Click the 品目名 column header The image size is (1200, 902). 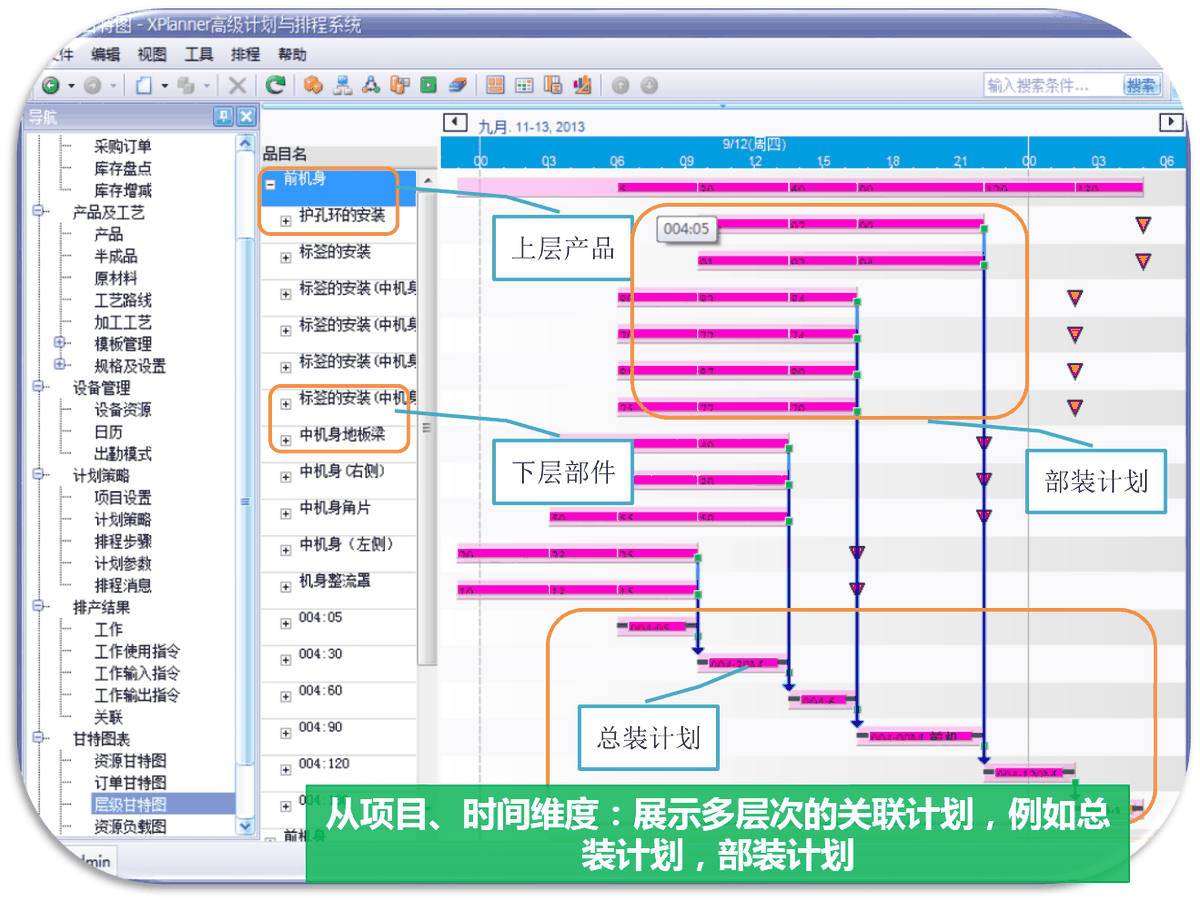coord(285,155)
